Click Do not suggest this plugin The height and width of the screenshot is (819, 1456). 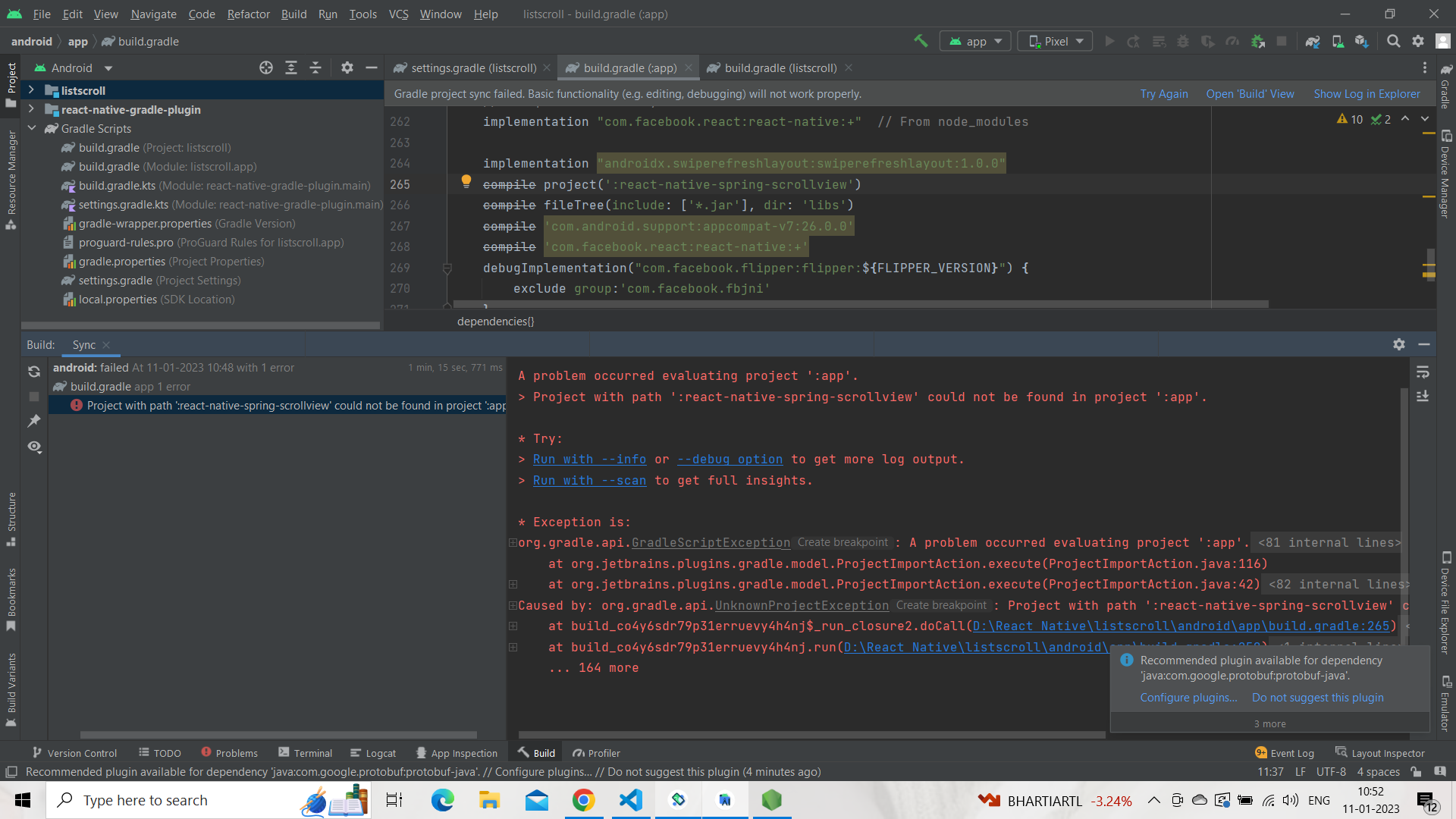pos(1317,698)
